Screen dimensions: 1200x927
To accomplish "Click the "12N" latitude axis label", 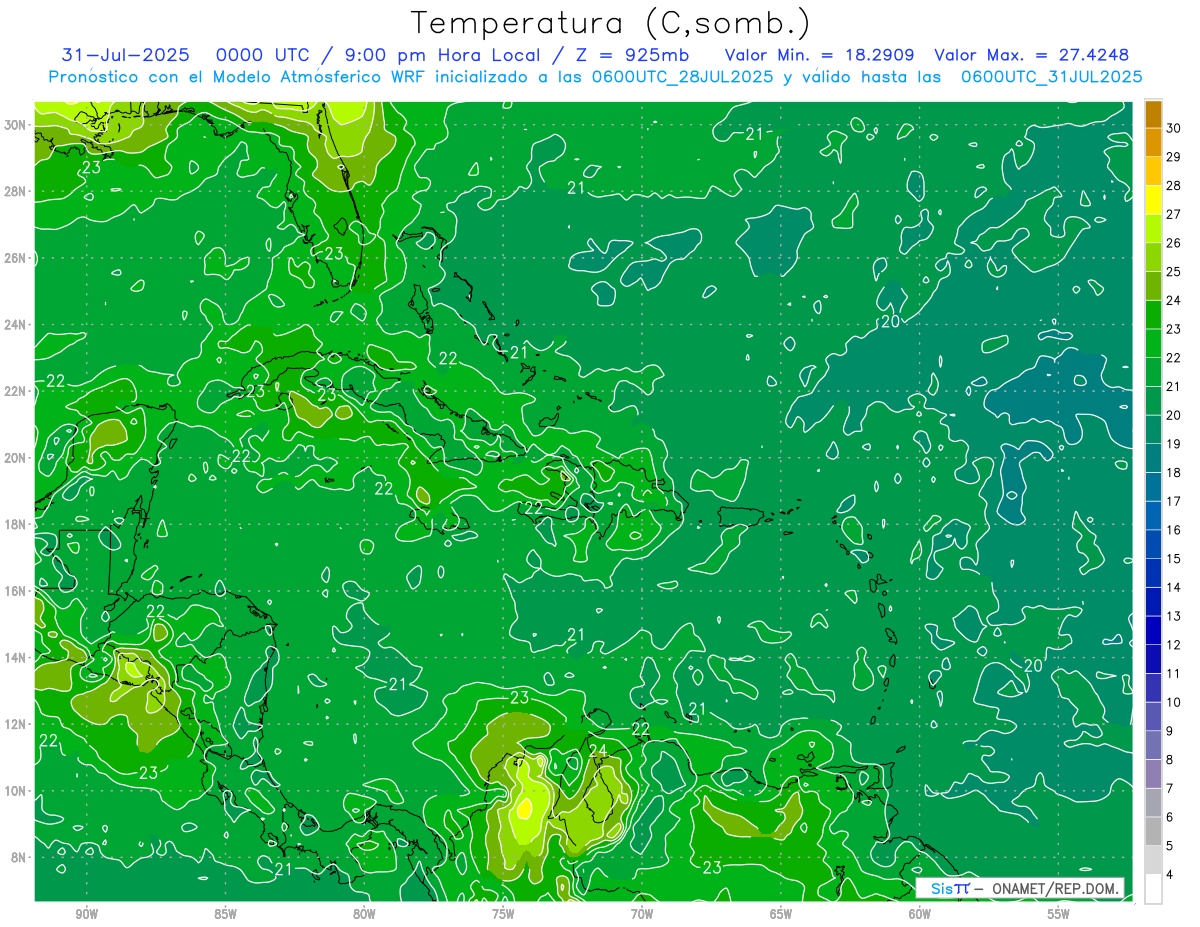I will click(x=15, y=724).
